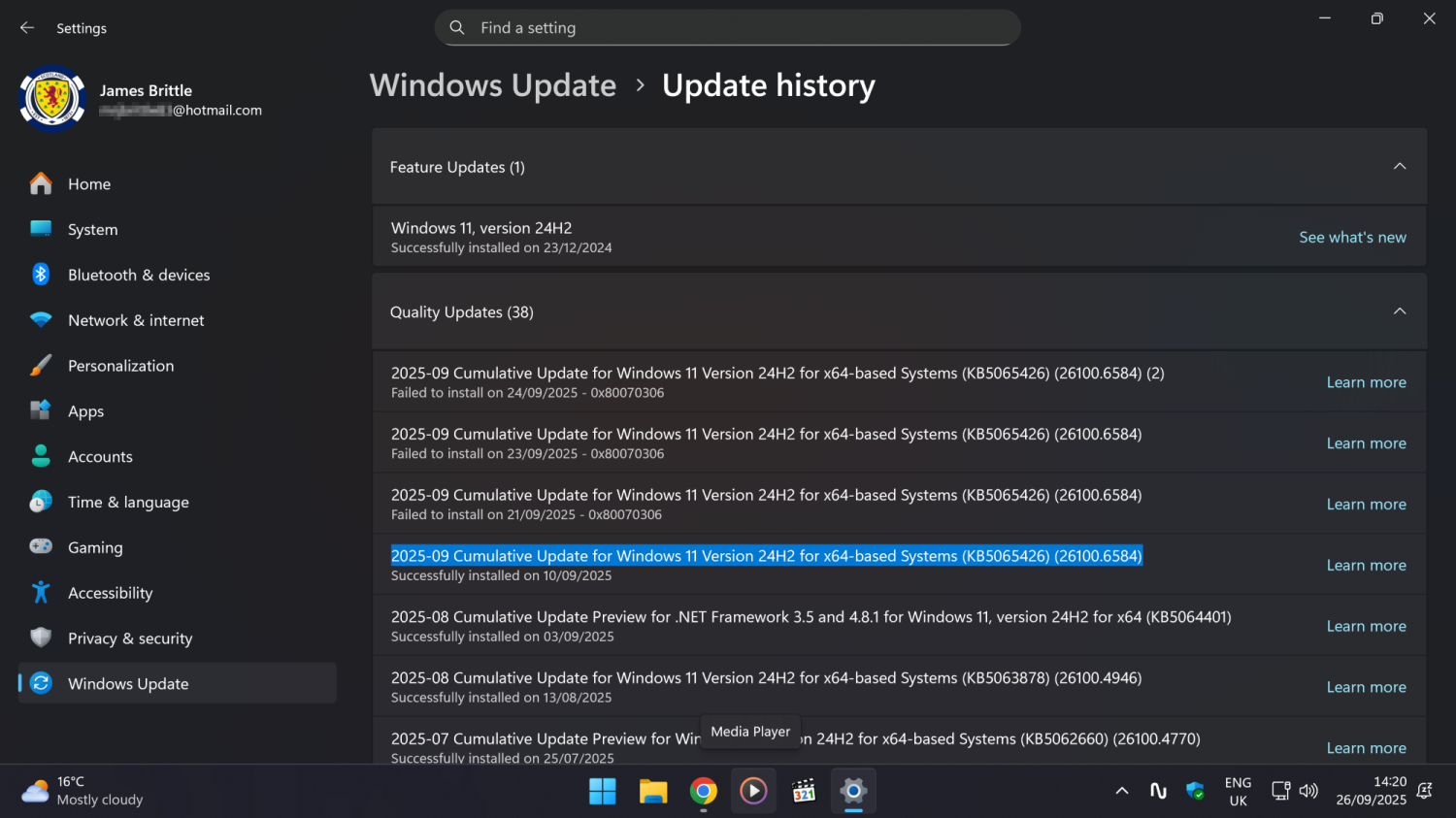Learn more about KB5063878 update
1456x818 pixels.
(x=1366, y=687)
